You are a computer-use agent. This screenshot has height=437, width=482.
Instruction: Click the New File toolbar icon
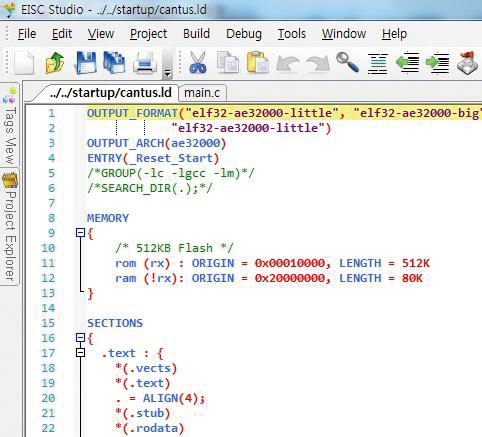pos(24,63)
